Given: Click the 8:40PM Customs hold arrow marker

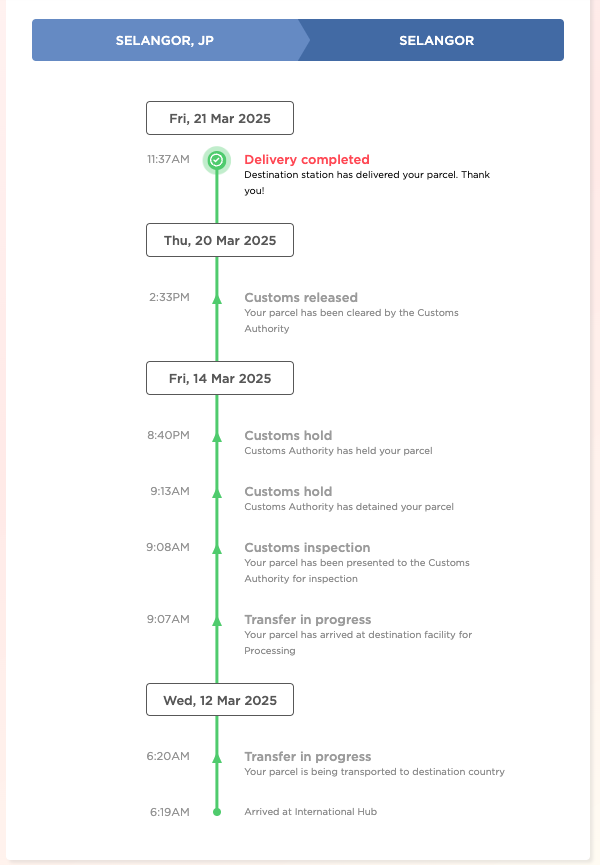Looking at the screenshot, I should click(x=216, y=435).
